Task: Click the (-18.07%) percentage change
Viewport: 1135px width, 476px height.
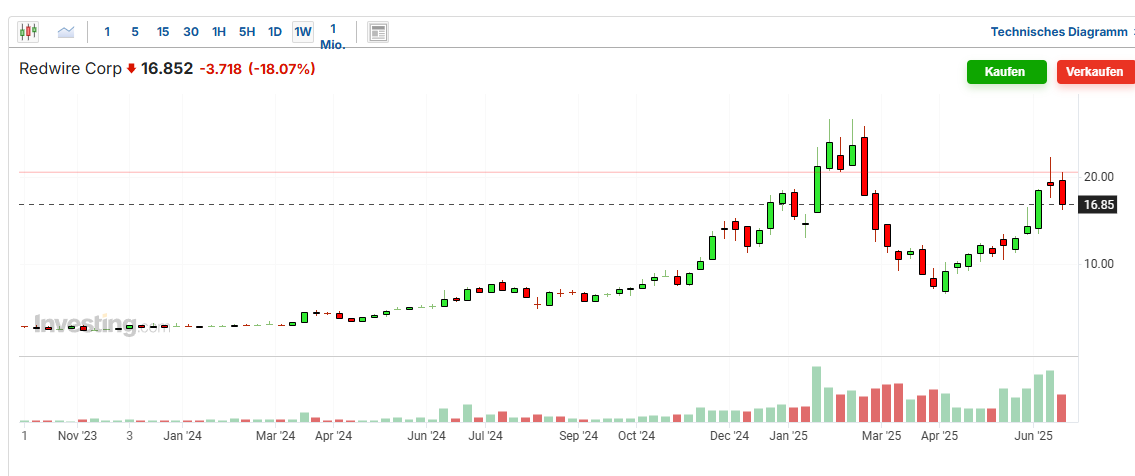Action: coord(282,69)
